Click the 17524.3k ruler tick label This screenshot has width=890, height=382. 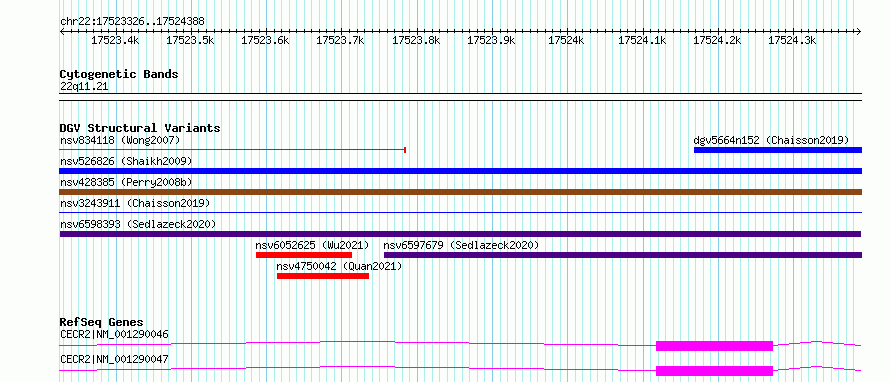click(792, 41)
